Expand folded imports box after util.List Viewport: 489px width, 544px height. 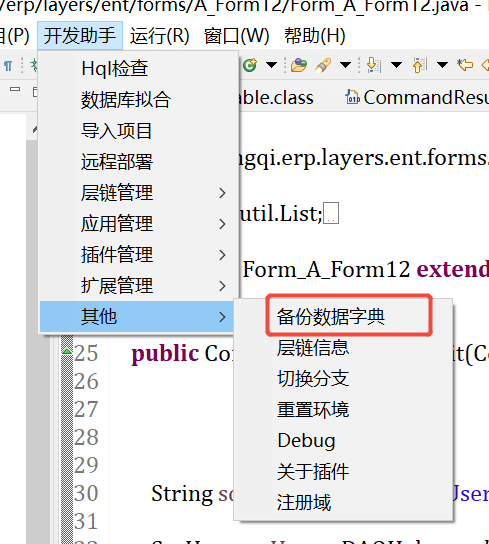[x=331, y=213]
